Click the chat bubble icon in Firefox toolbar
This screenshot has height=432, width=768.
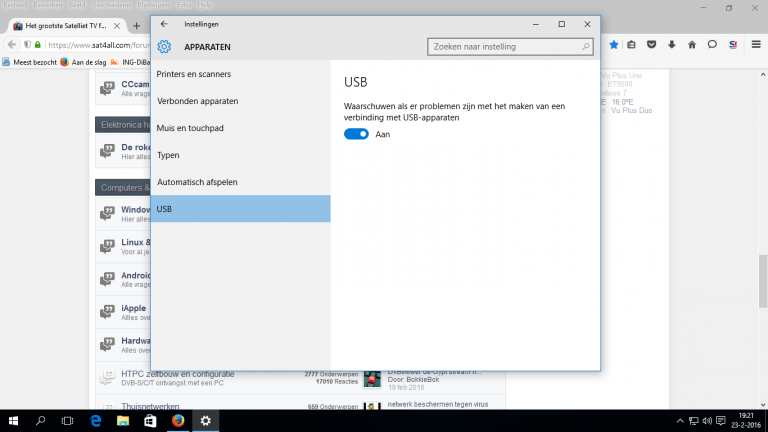tap(712, 45)
